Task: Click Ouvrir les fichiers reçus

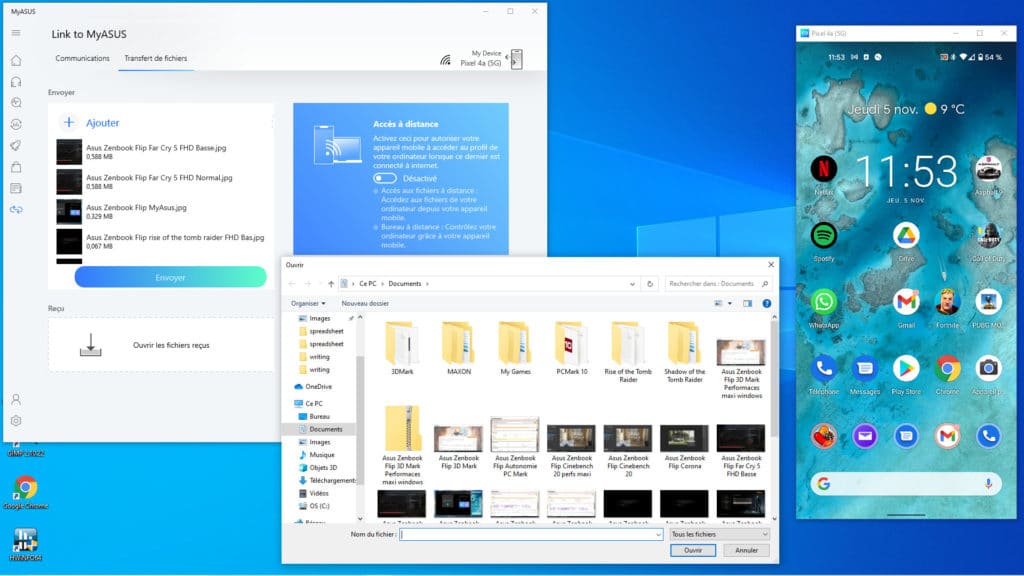Action: pos(171,345)
